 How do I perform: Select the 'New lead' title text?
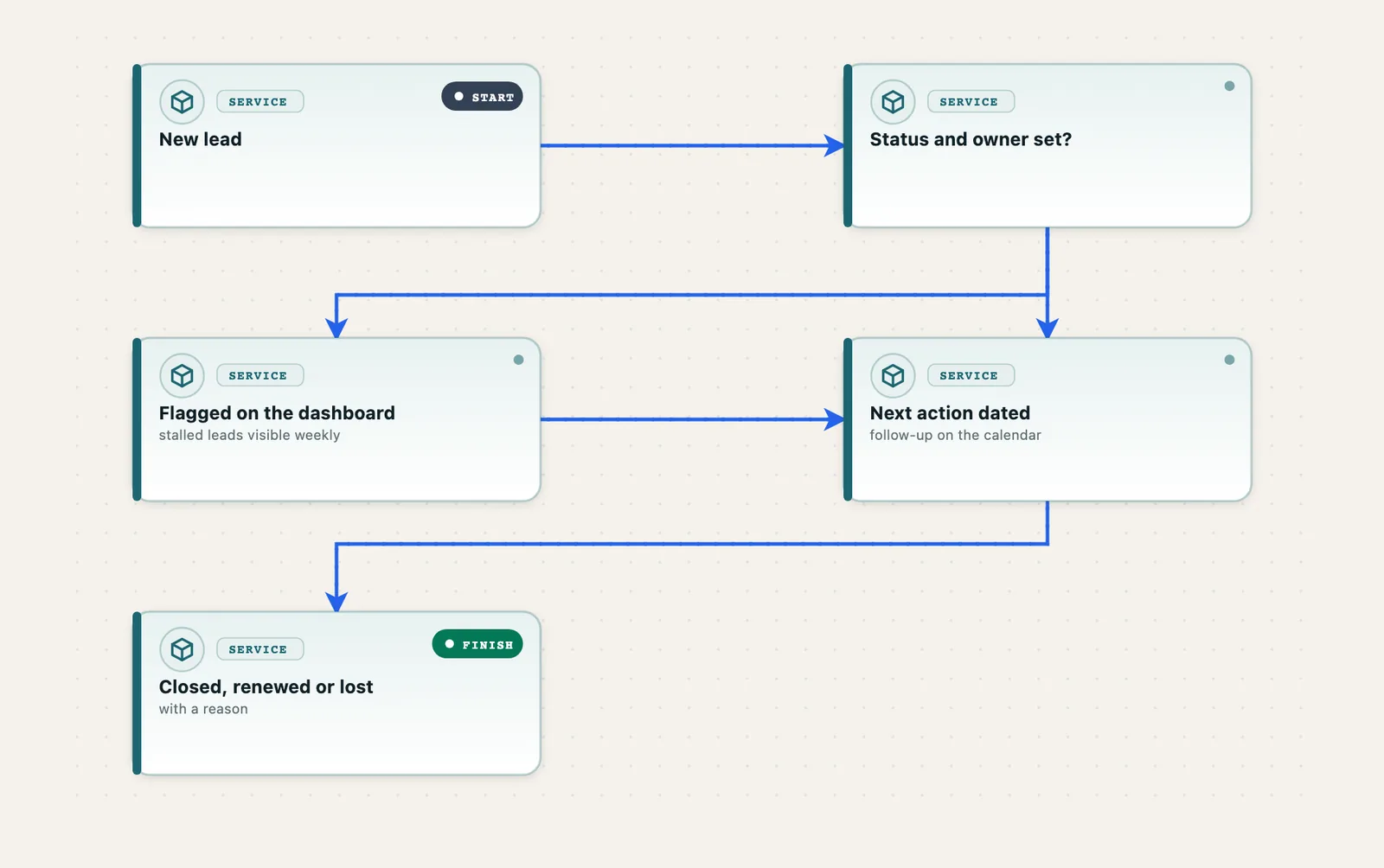click(x=201, y=139)
